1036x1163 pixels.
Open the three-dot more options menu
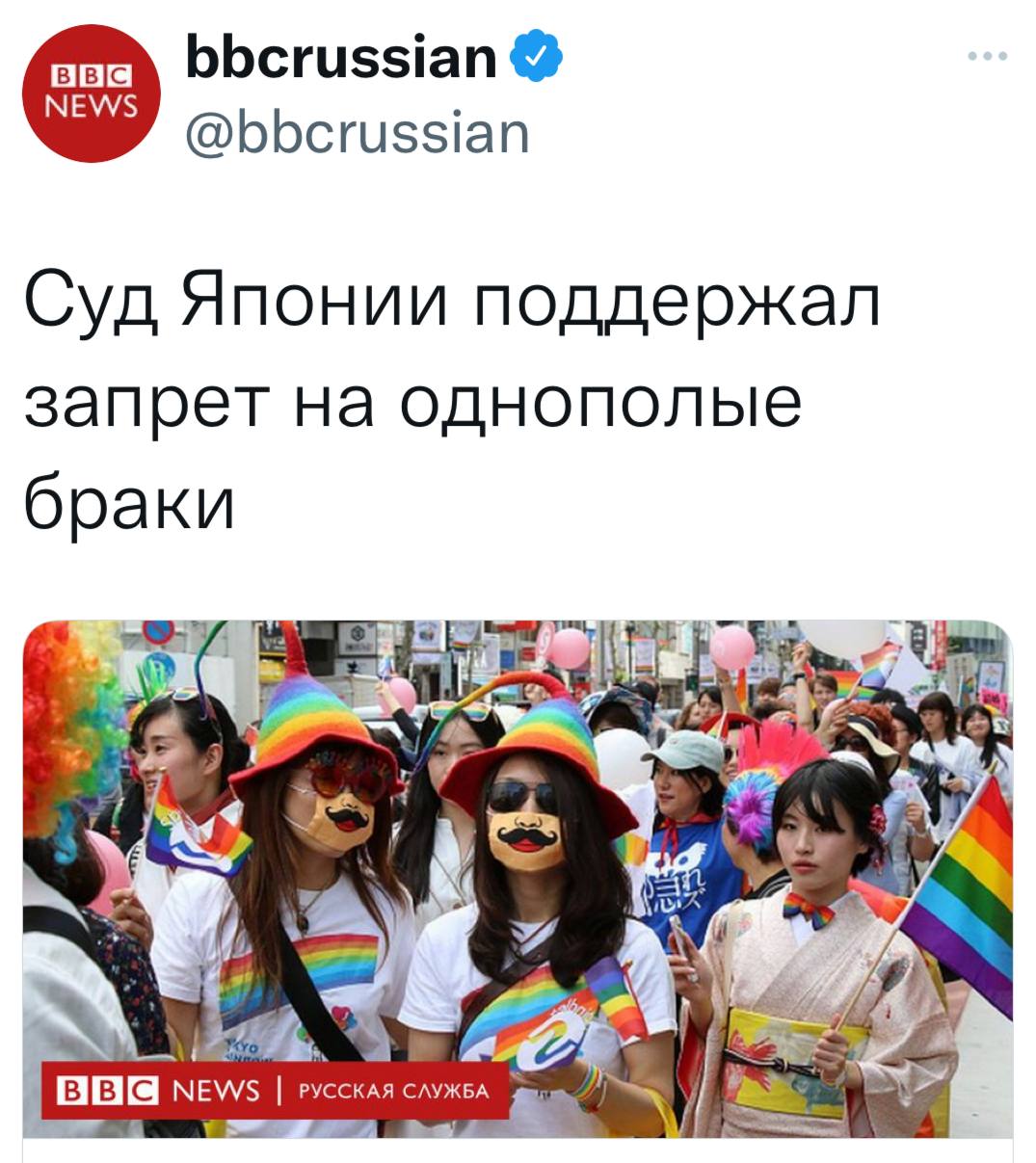pyautogui.click(x=988, y=56)
